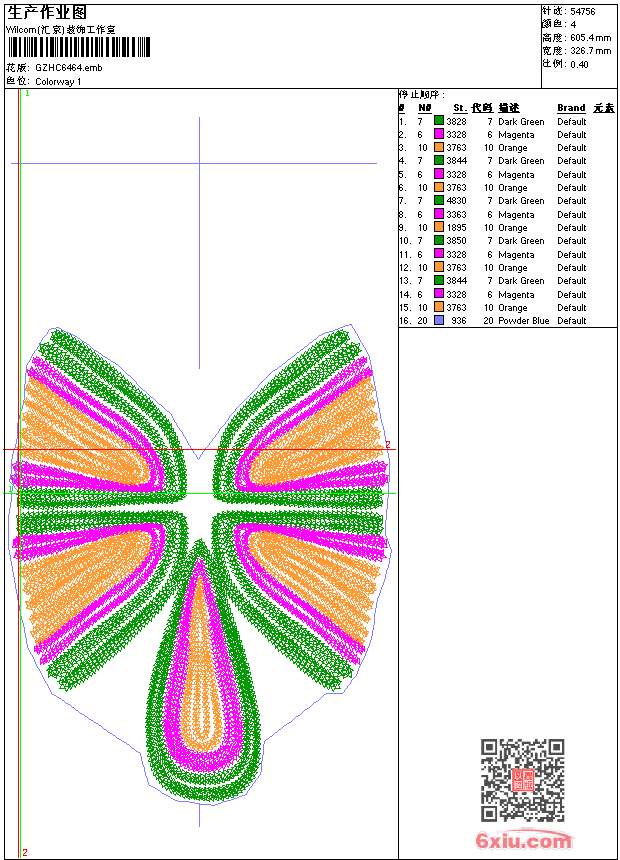Click the Powder Blue swatch in row 16
Image resolution: width=620 pixels, height=860 pixels.
click(x=439, y=320)
